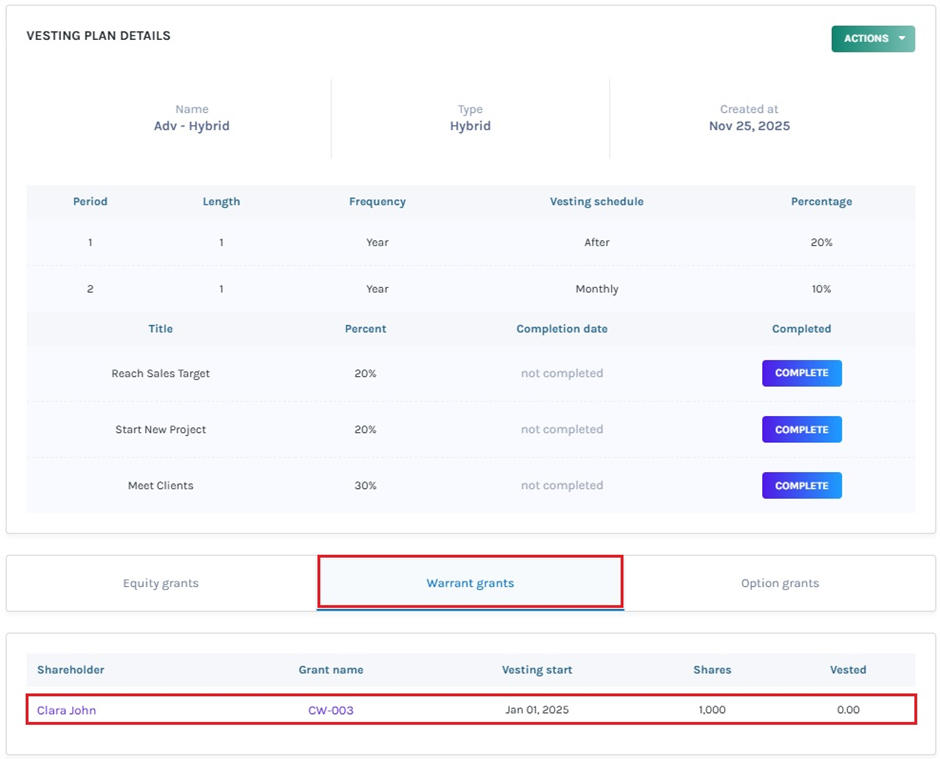Click the Period column header
Viewport: 940px width, 759px height.
pos(90,201)
